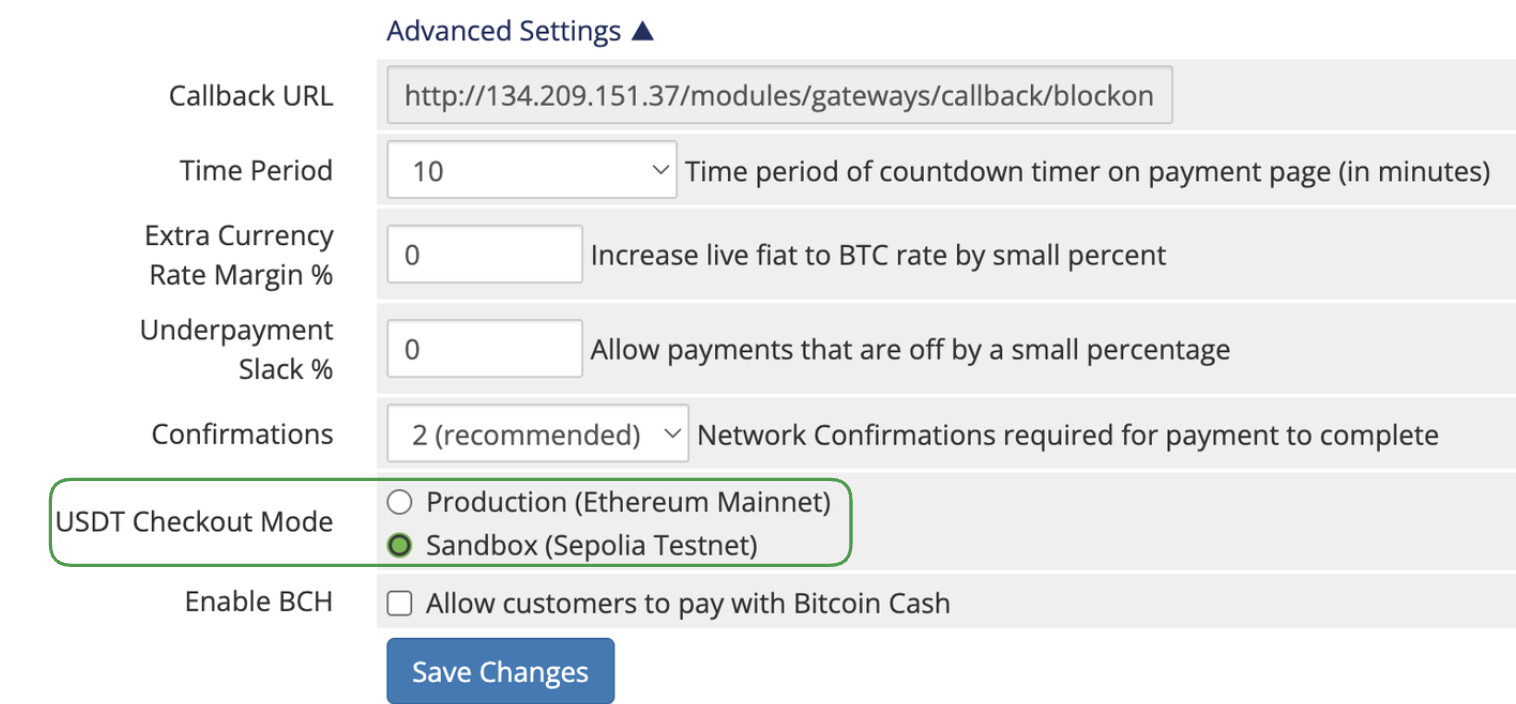Collapse the Advanced Settings triangle icon
The width and height of the screenshot is (1516, 704).
coord(643,32)
